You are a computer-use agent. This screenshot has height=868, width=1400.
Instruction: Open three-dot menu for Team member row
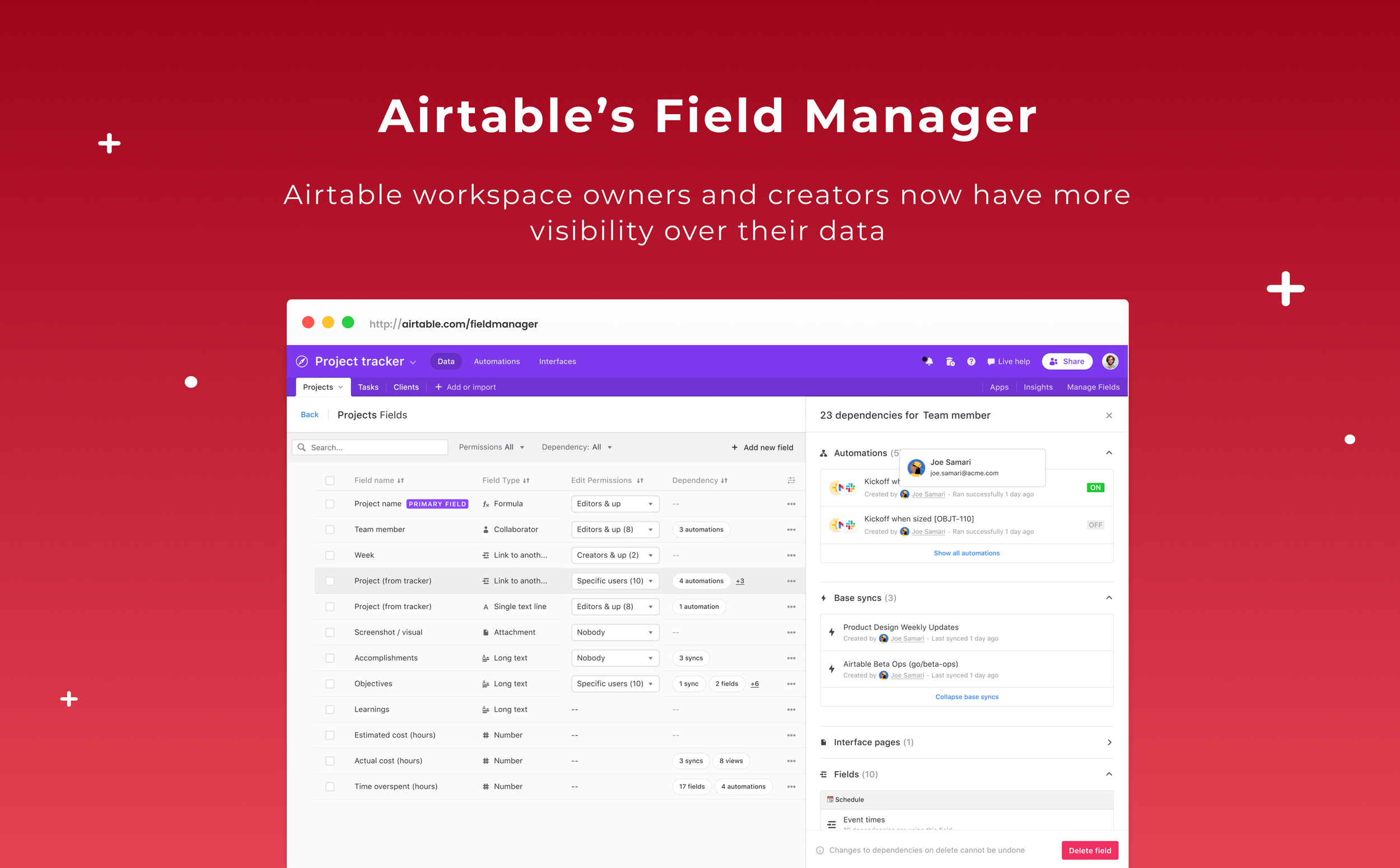click(x=791, y=529)
